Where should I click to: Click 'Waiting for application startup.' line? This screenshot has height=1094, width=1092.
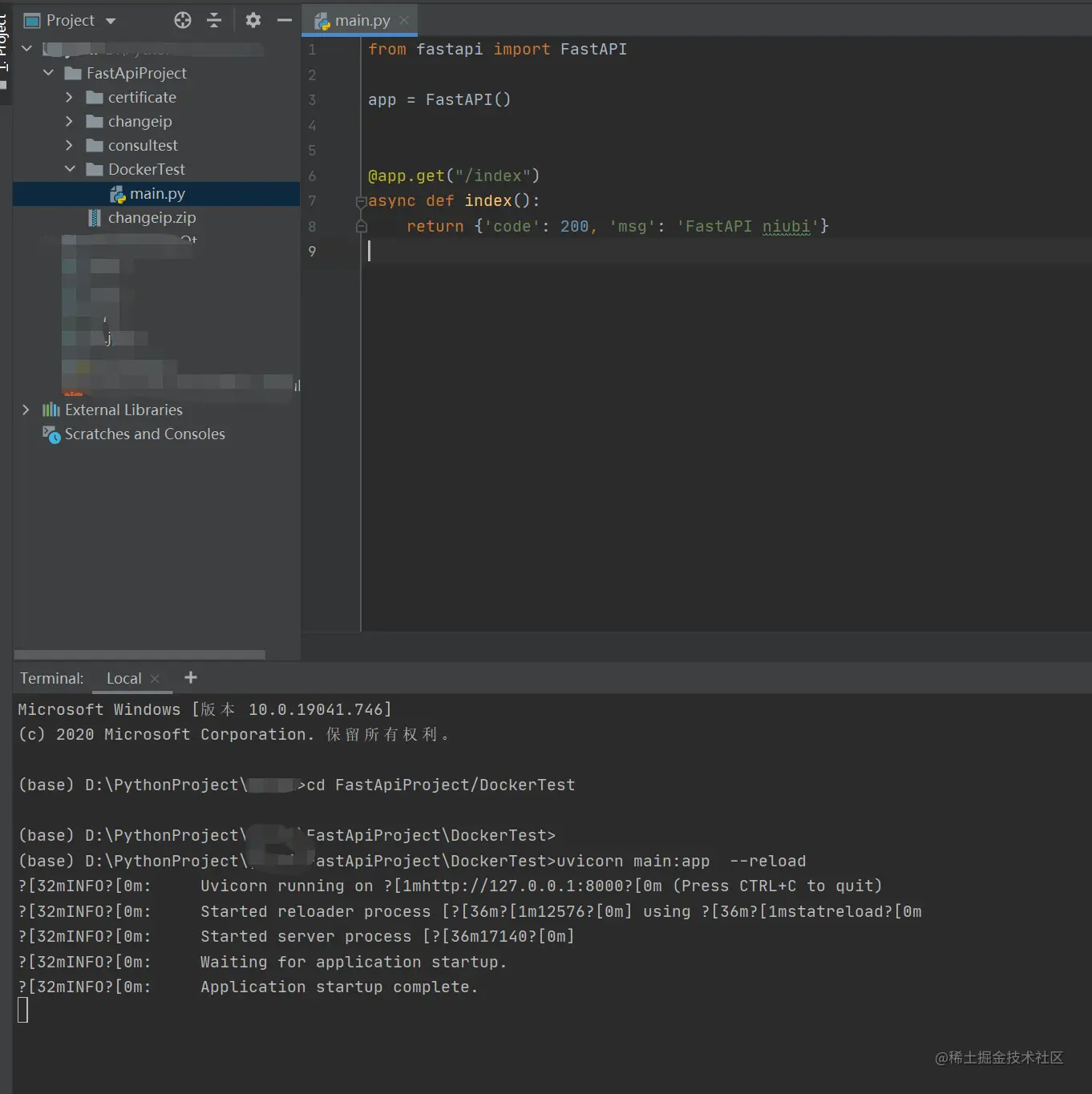(x=354, y=962)
